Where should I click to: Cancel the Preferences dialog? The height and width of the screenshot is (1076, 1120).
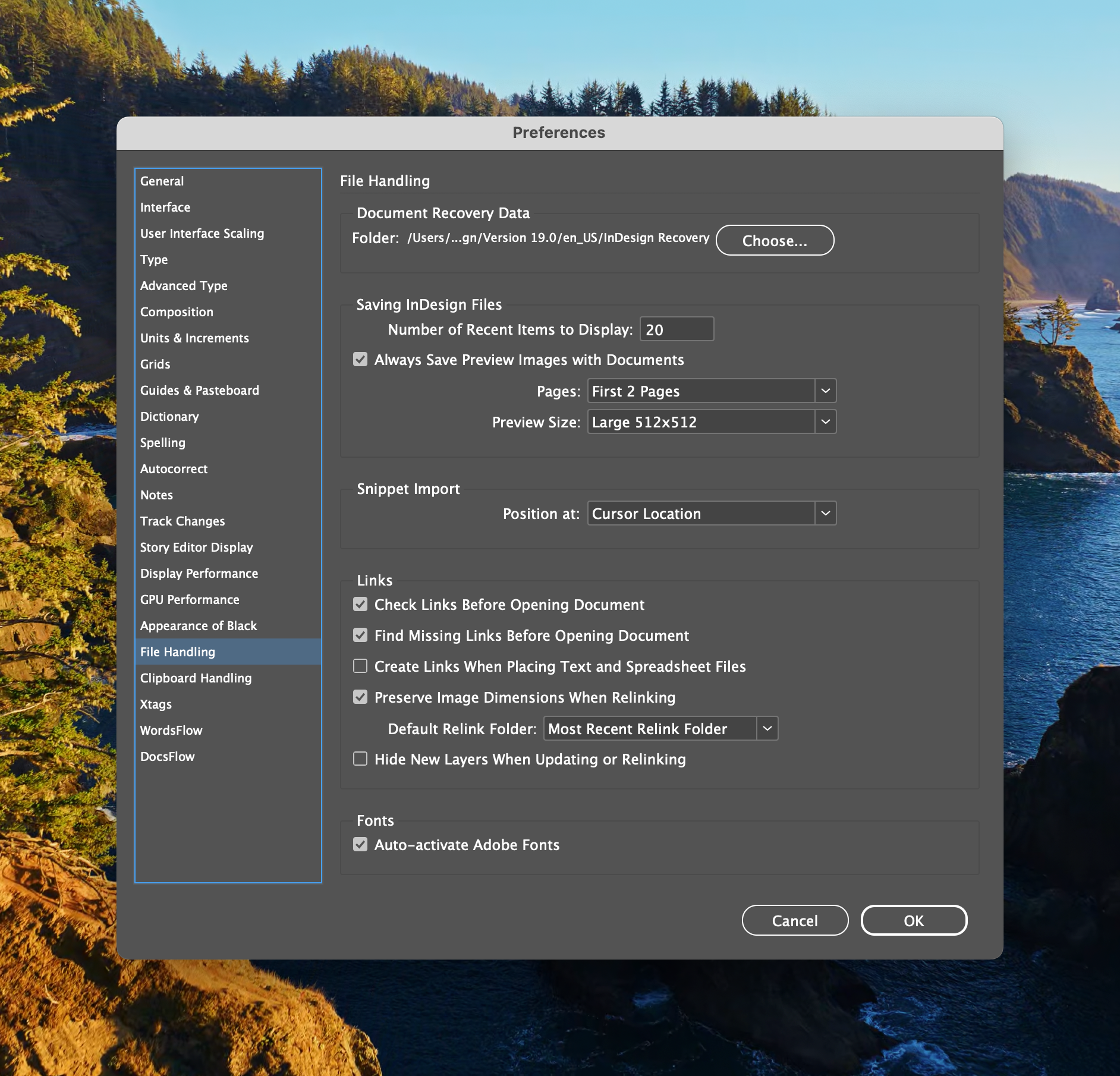794,920
